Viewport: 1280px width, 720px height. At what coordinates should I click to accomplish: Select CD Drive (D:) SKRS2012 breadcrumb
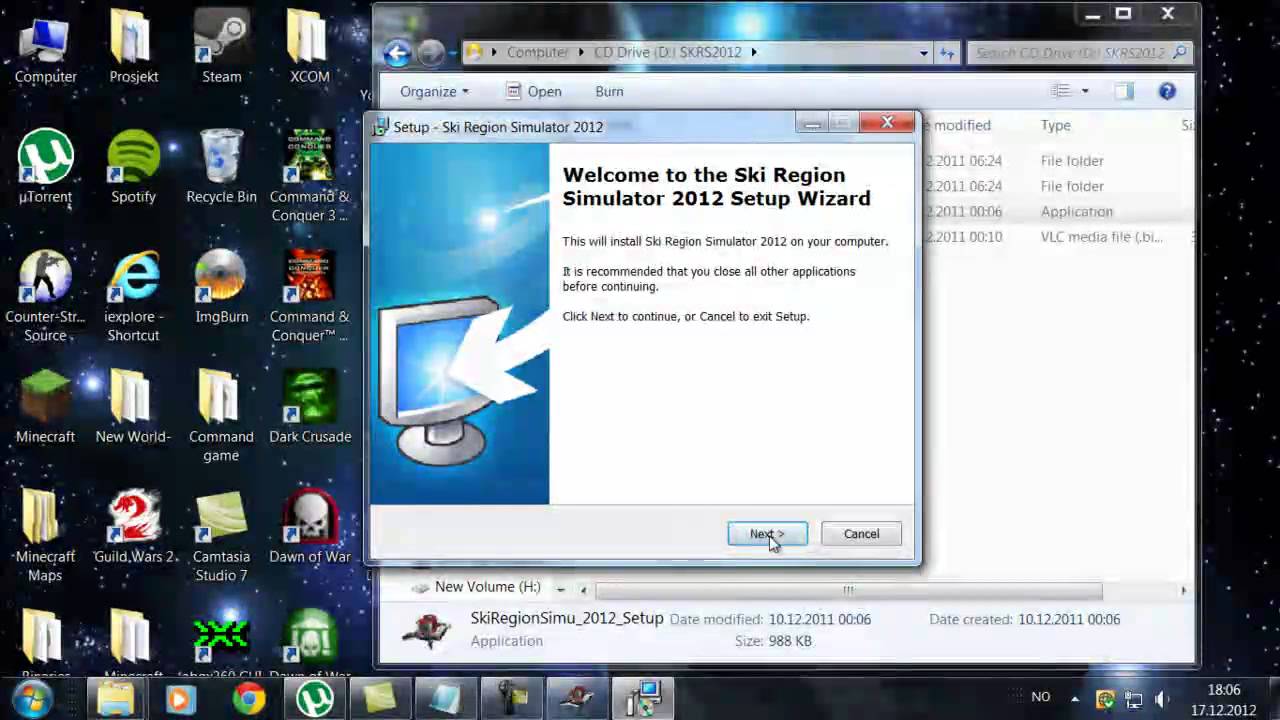click(x=668, y=52)
